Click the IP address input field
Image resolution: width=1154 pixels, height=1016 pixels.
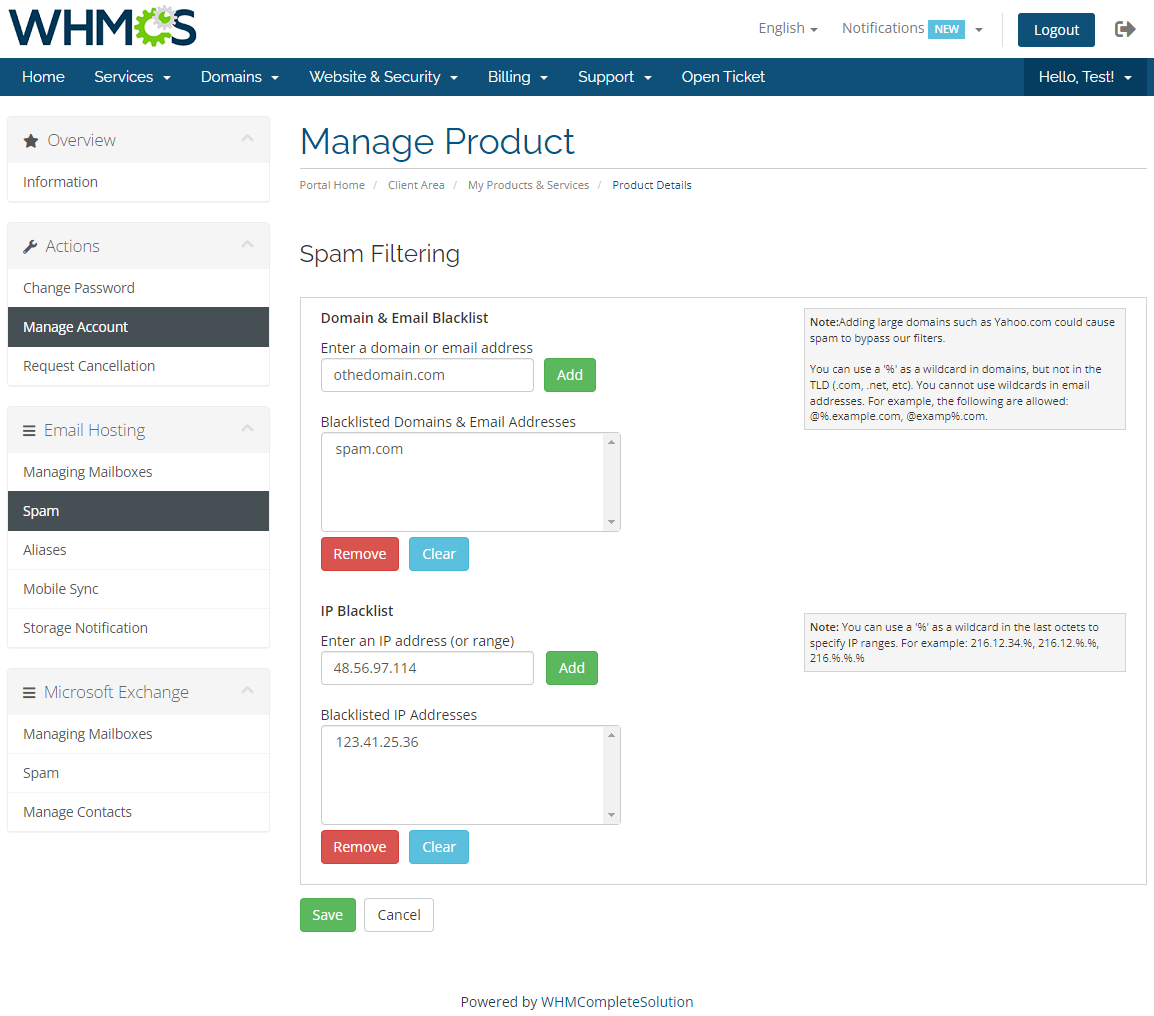[x=427, y=668]
